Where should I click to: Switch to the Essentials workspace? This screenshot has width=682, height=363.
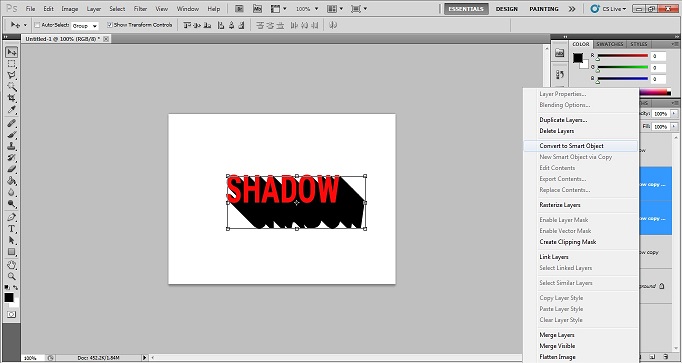466,9
